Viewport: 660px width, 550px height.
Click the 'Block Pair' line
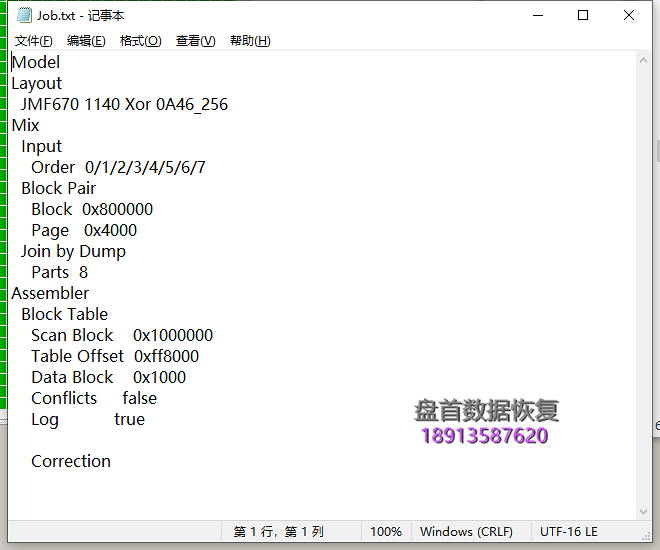pos(59,189)
